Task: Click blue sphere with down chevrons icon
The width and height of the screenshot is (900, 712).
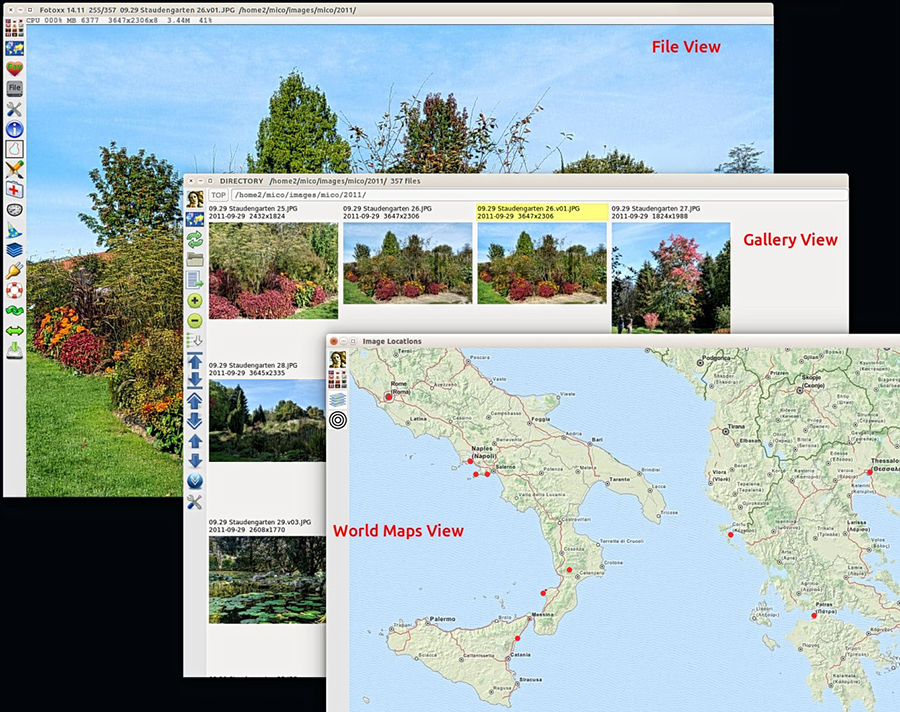Action: pos(195,481)
